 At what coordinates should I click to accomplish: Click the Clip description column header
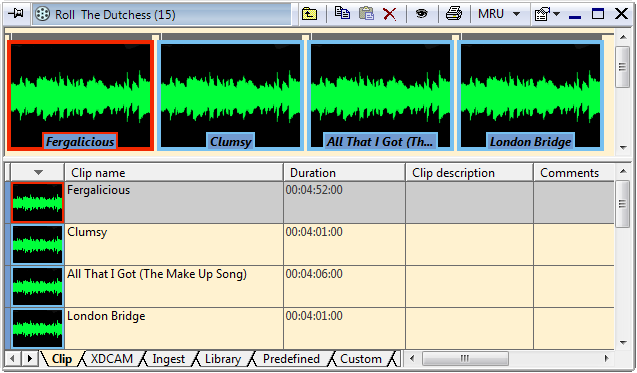(x=469, y=172)
